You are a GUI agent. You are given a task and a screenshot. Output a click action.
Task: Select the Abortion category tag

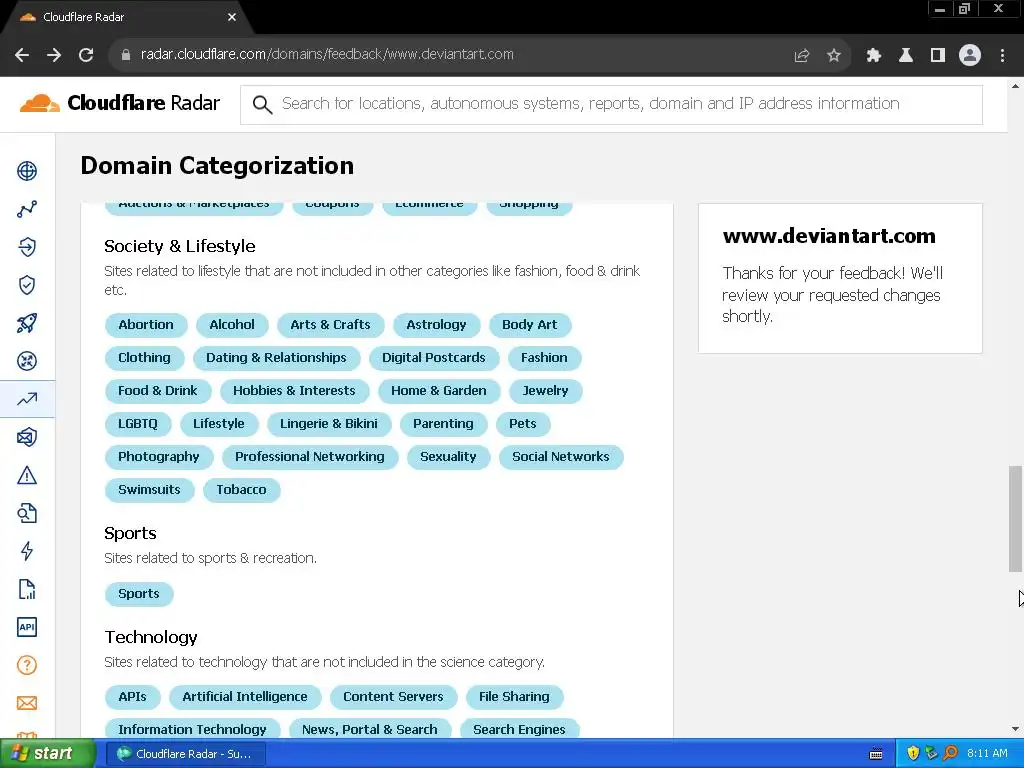146,325
